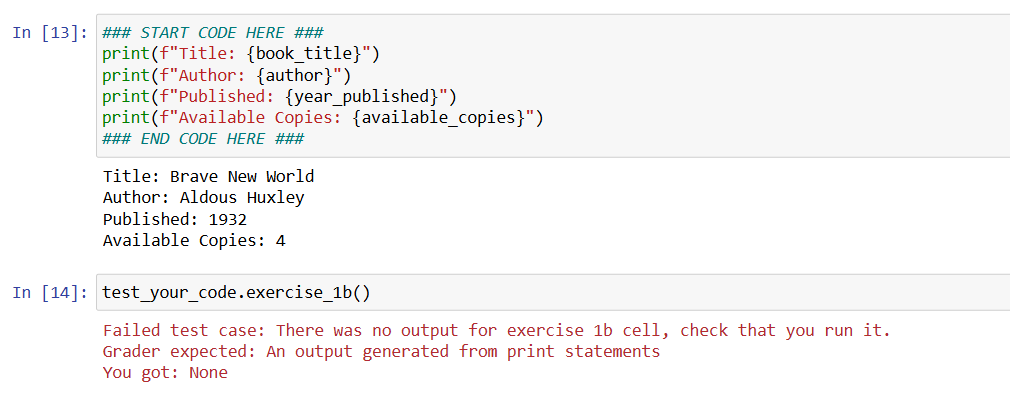The width and height of the screenshot is (1010, 416).
Task: Click the print Published code line
Action: pos(280,97)
